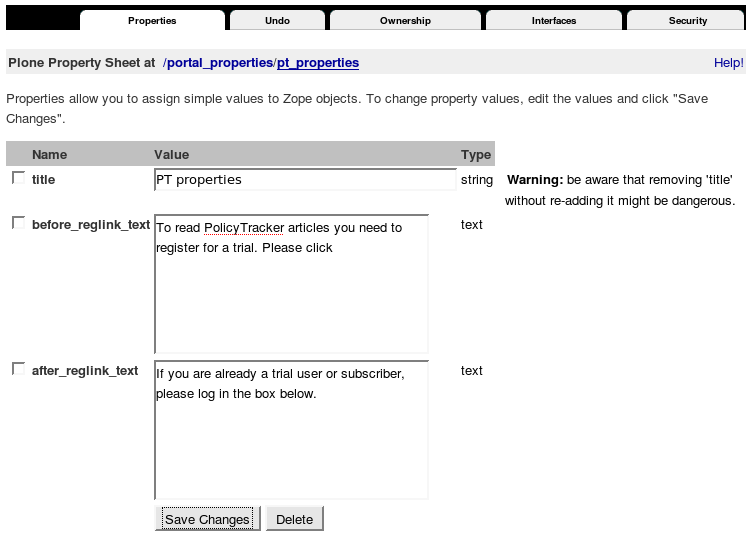The height and width of the screenshot is (552, 753).
Task: Select the Security tab
Action: [x=687, y=20]
